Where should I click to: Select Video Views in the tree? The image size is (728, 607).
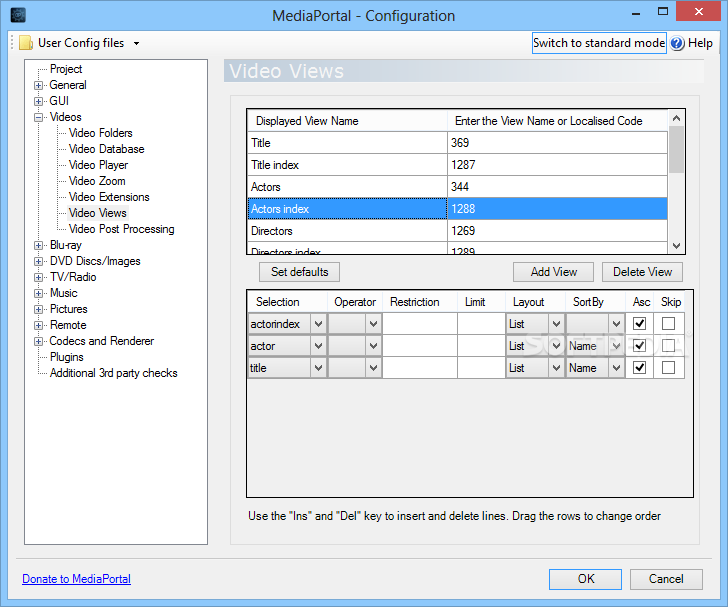click(x=98, y=213)
